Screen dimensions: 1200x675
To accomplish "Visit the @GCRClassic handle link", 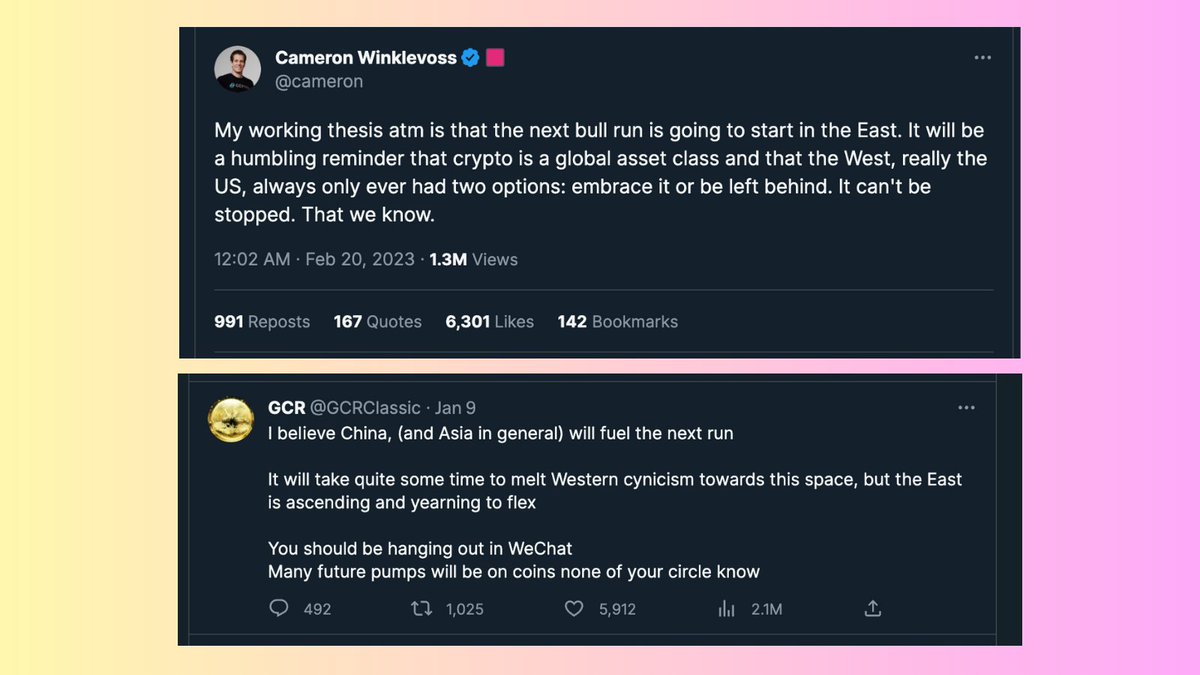I will 366,408.
